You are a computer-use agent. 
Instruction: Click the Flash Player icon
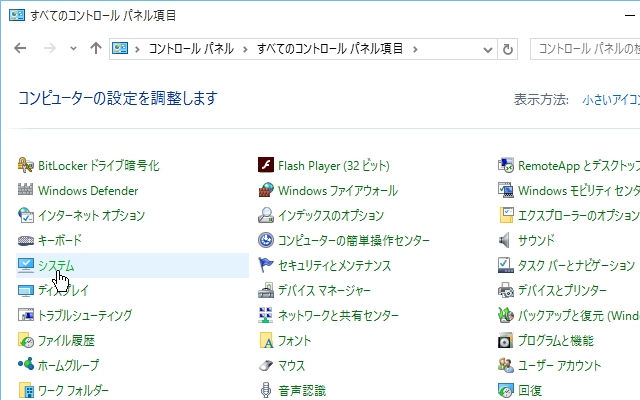coord(266,165)
